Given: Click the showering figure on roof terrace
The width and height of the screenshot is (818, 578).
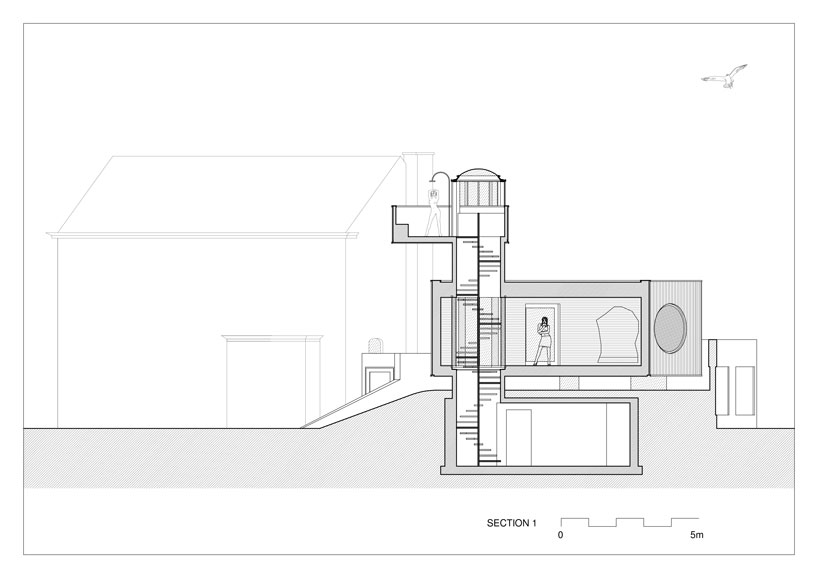Looking at the screenshot, I should [x=434, y=212].
